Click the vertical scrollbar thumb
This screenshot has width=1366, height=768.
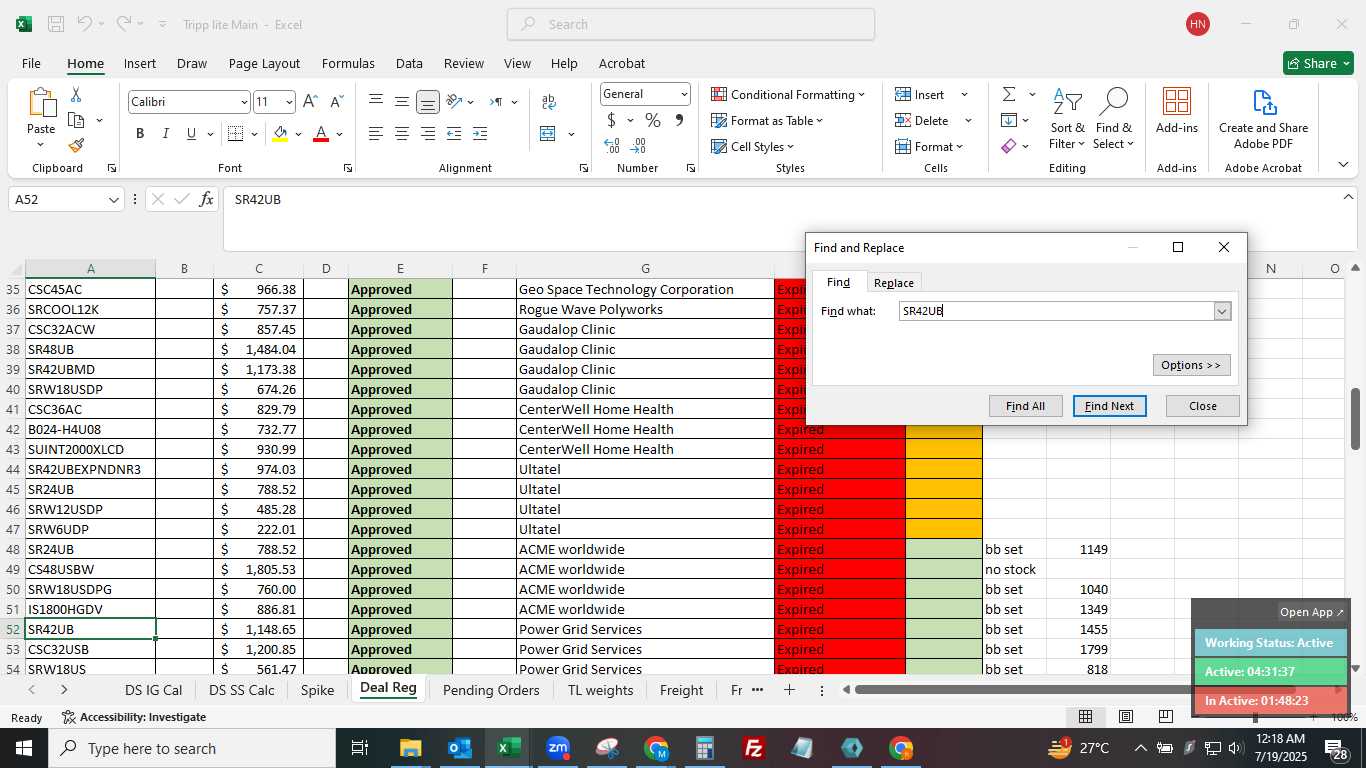point(1356,418)
